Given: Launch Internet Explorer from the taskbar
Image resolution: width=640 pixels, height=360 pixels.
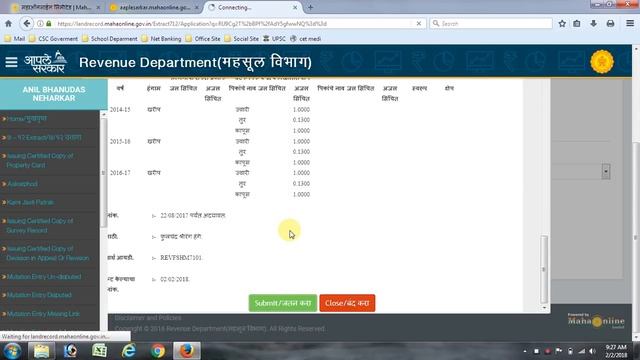Looking at the screenshot, I should click(x=129, y=351).
